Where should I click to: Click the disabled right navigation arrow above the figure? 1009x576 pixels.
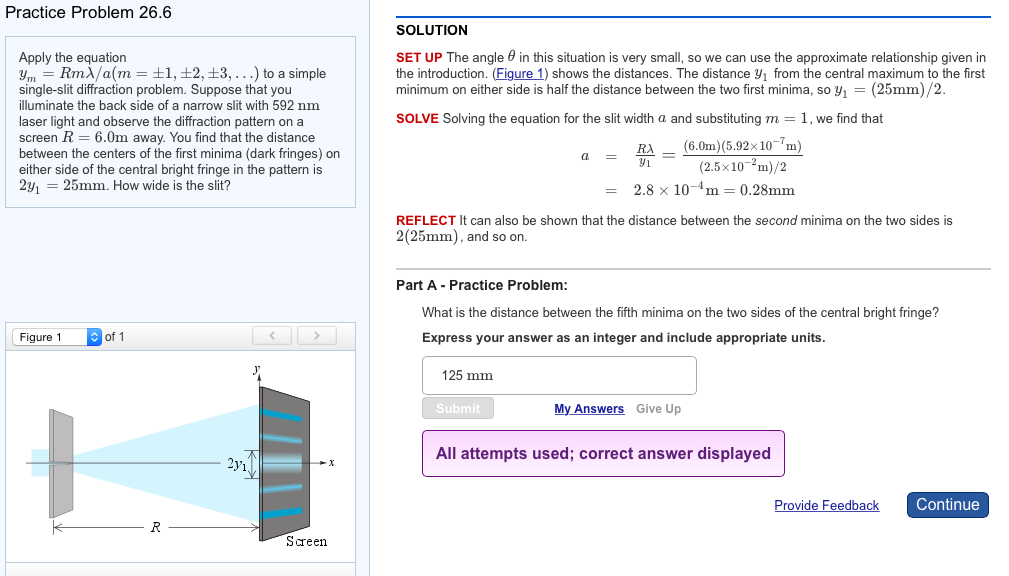pyautogui.click(x=316, y=336)
